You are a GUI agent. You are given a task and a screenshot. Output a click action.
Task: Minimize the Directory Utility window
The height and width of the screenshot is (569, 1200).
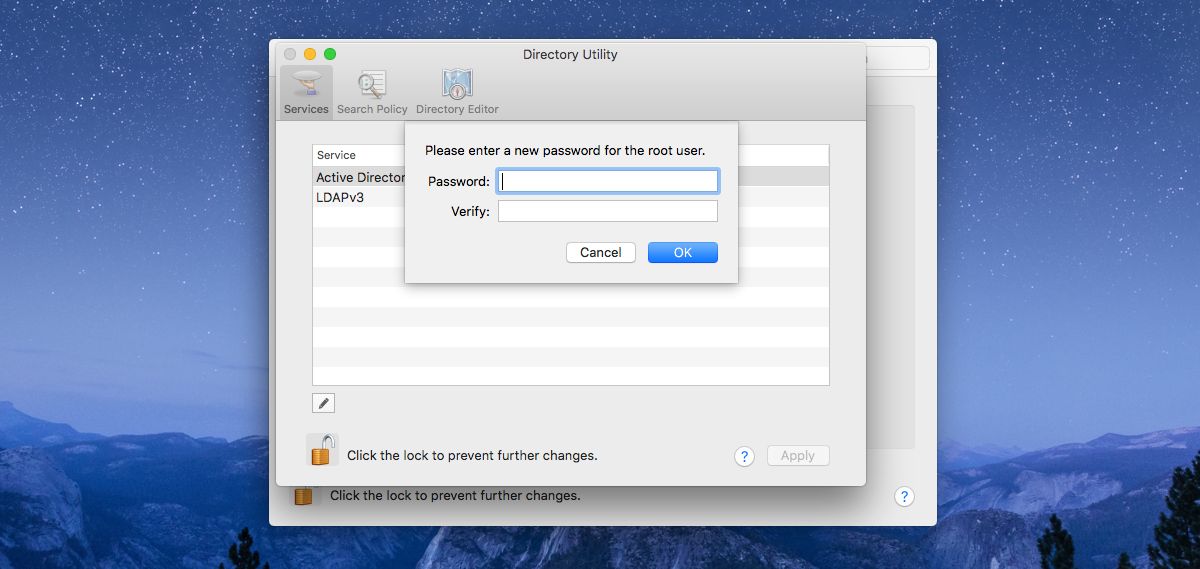(310, 54)
